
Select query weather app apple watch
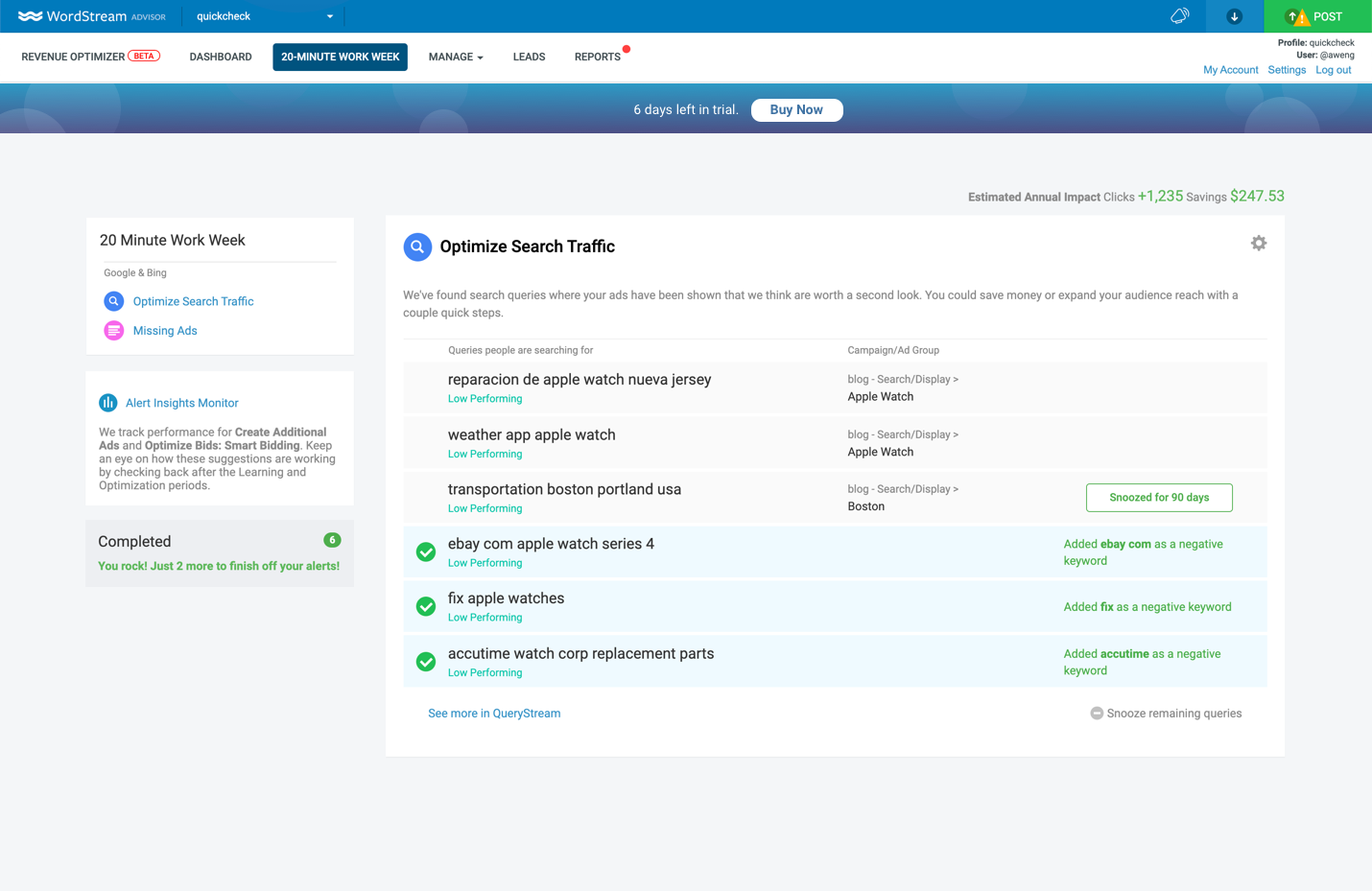point(532,434)
